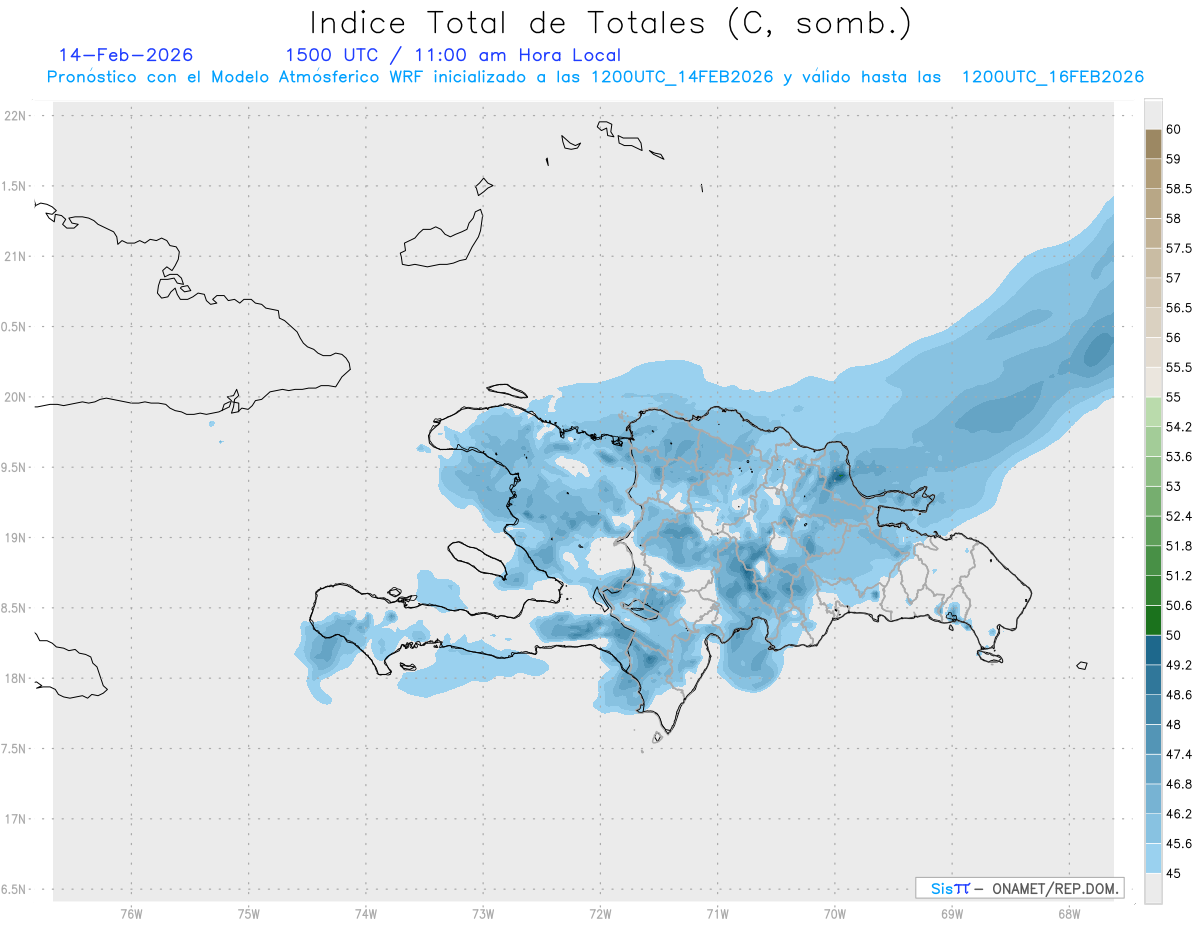The width and height of the screenshot is (1200, 927).
Task: Pick the dark brown swatch between 59 and 60
Action: pyautogui.click(x=1153, y=144)
